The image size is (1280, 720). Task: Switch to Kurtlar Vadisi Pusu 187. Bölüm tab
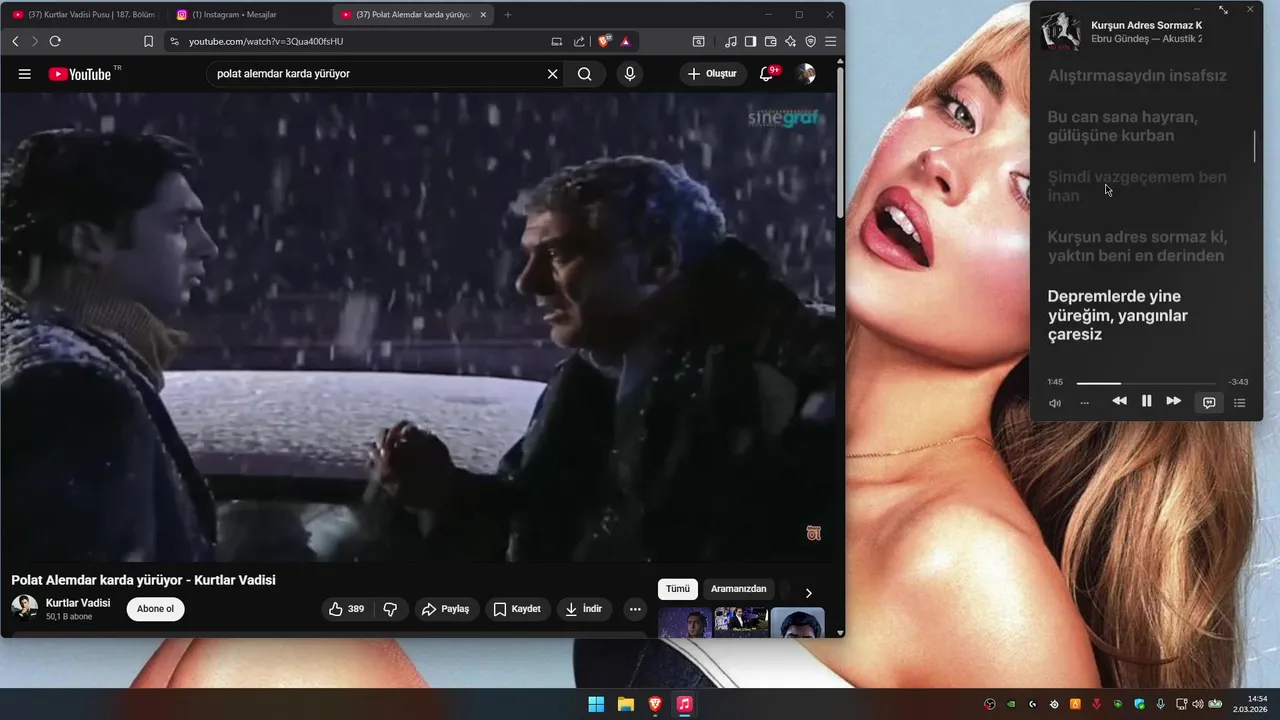pyautogui.click(x=85, y=15)
